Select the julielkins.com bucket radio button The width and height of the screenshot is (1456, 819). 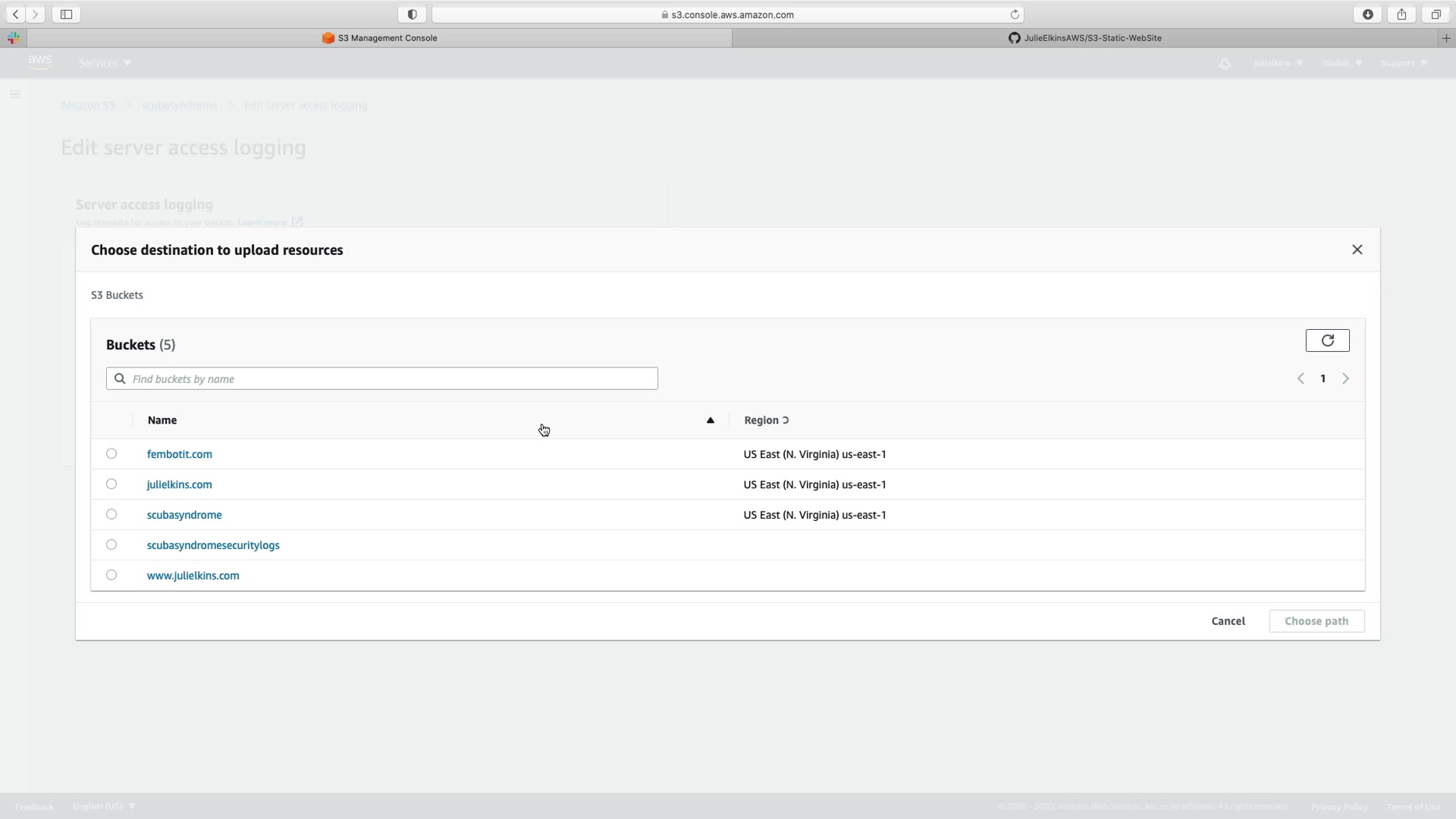tap(112, 484)
